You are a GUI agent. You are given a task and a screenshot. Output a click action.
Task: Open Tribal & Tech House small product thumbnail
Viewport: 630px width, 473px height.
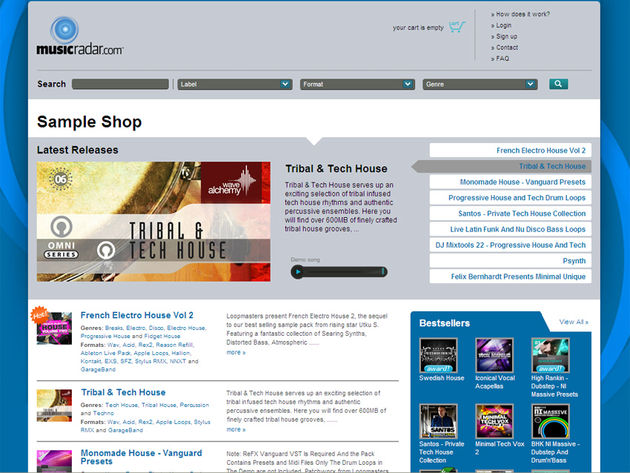pyautogui.click(x=54, y=405)
